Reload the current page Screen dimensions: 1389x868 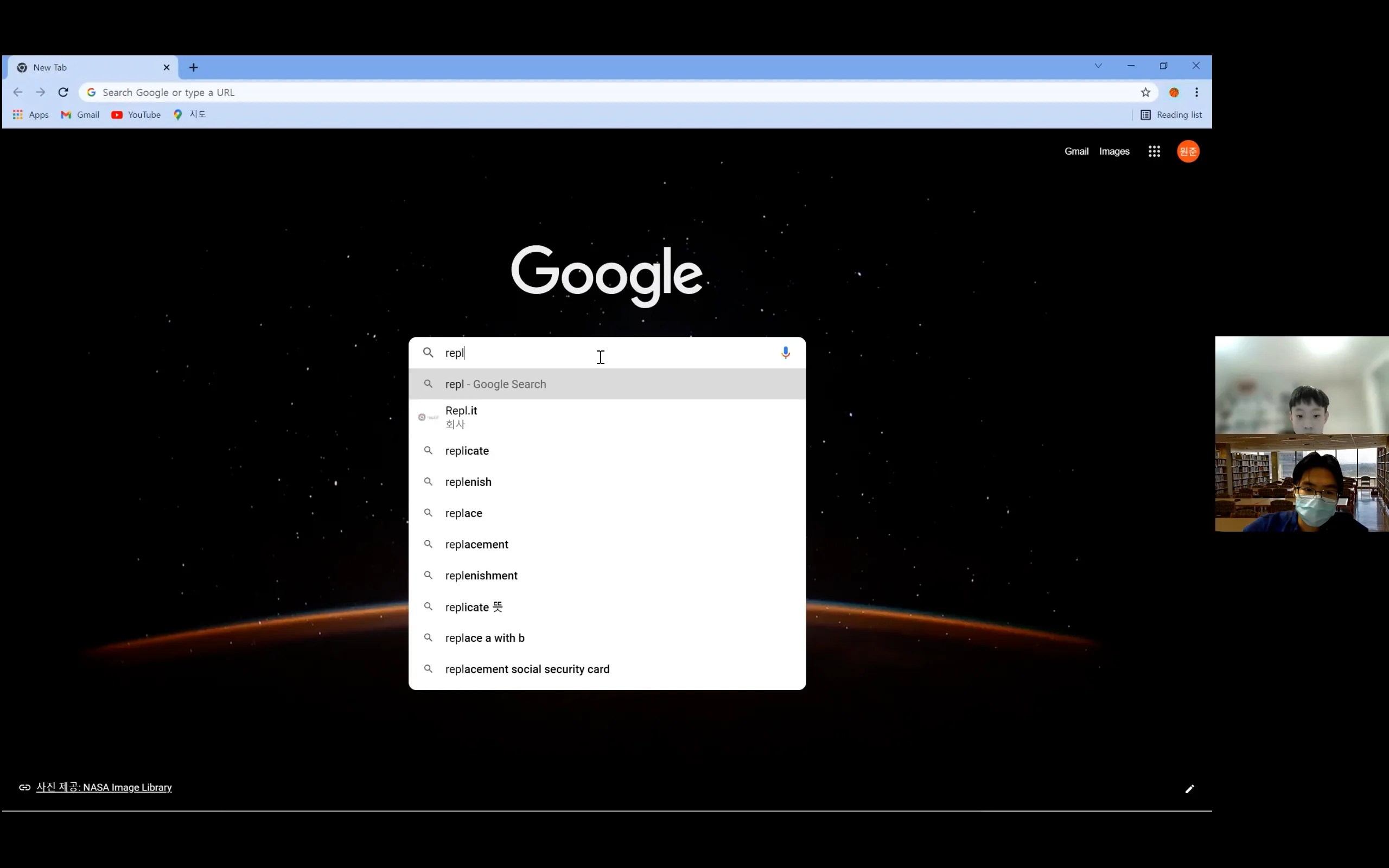tap(63, 92)
